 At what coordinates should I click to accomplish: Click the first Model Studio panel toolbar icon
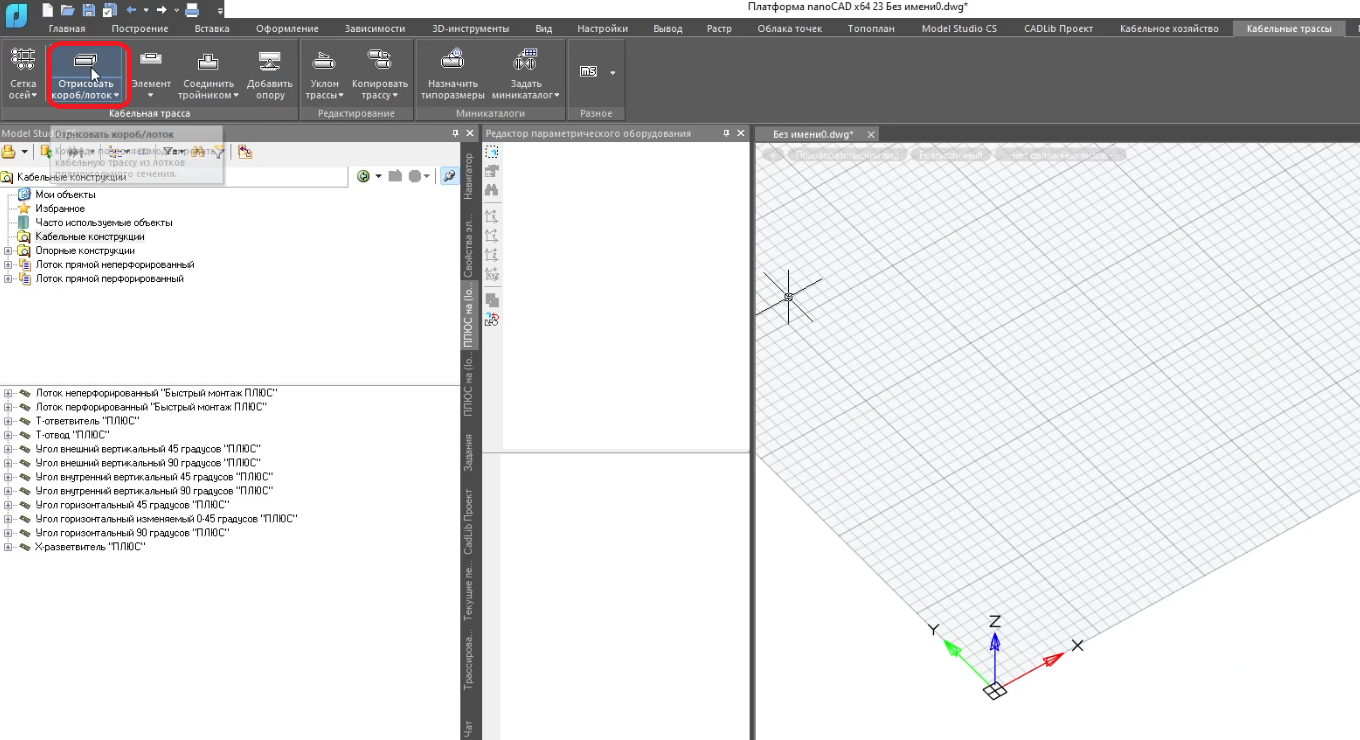pyautogui.click(x=8, y=152)
